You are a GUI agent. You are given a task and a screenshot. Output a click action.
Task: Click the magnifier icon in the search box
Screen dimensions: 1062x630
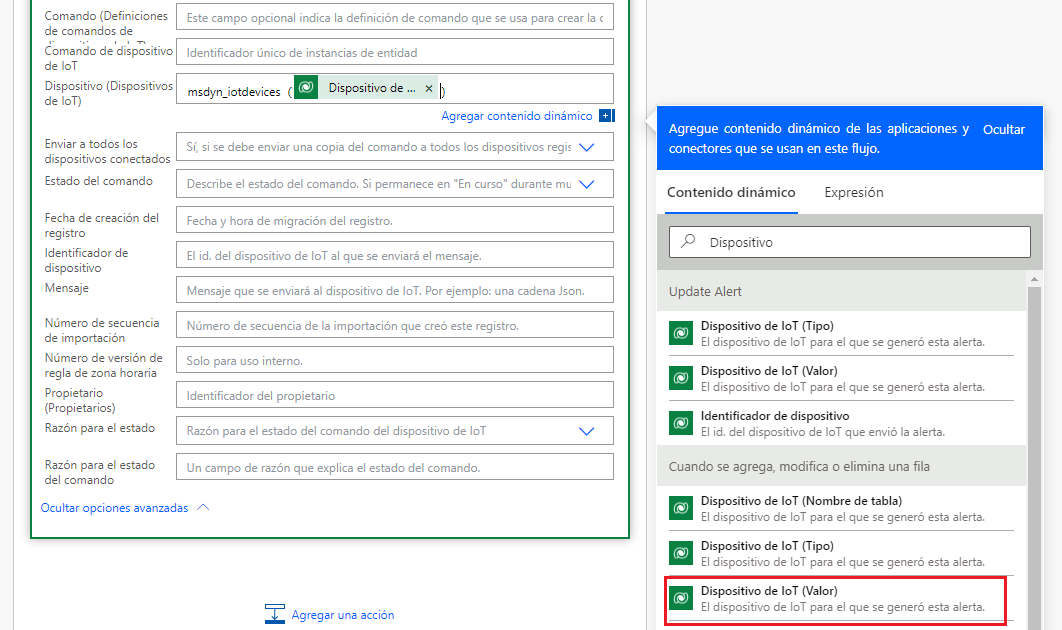coord(688,241)
